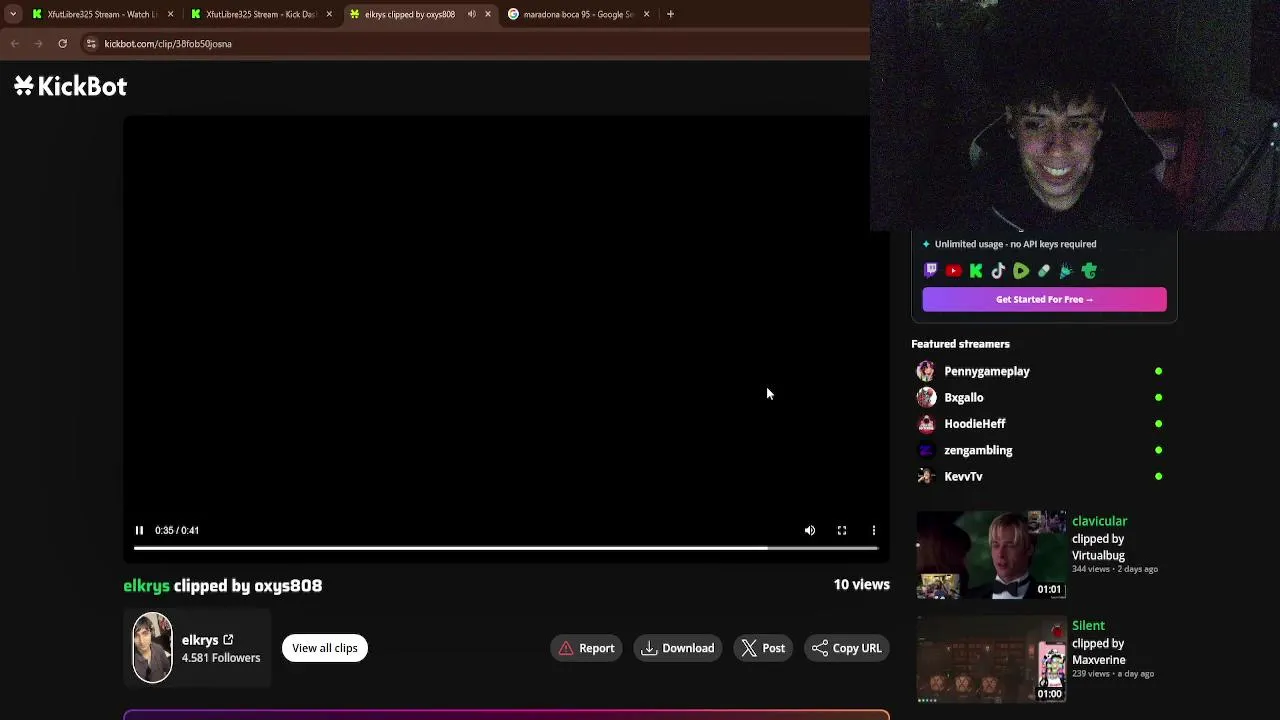
Task: Click the green Trovo platform icon
Action: click(x=1089, y=270)
